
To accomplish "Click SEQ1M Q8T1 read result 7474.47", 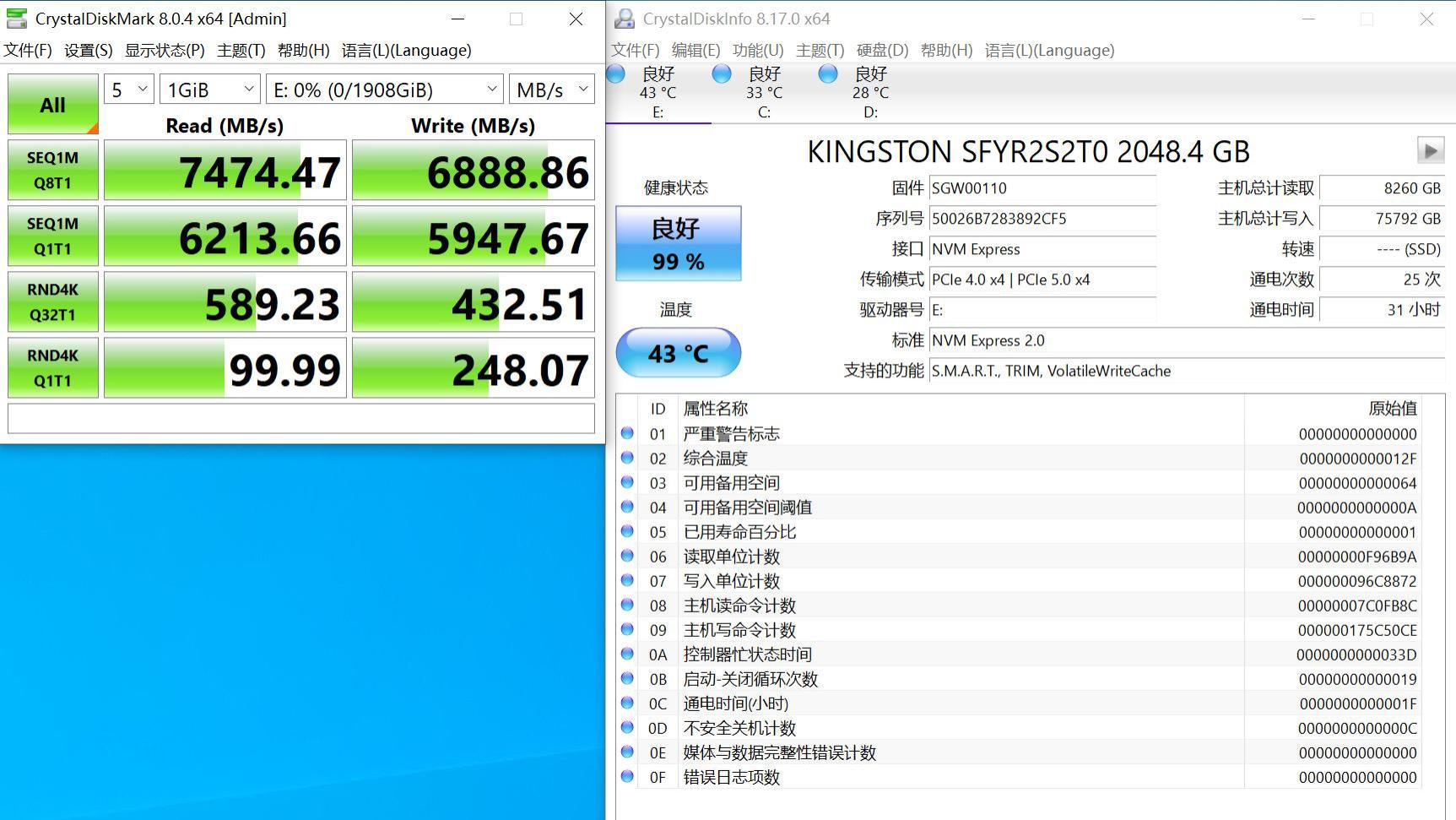I will click(x=225, y=170).
